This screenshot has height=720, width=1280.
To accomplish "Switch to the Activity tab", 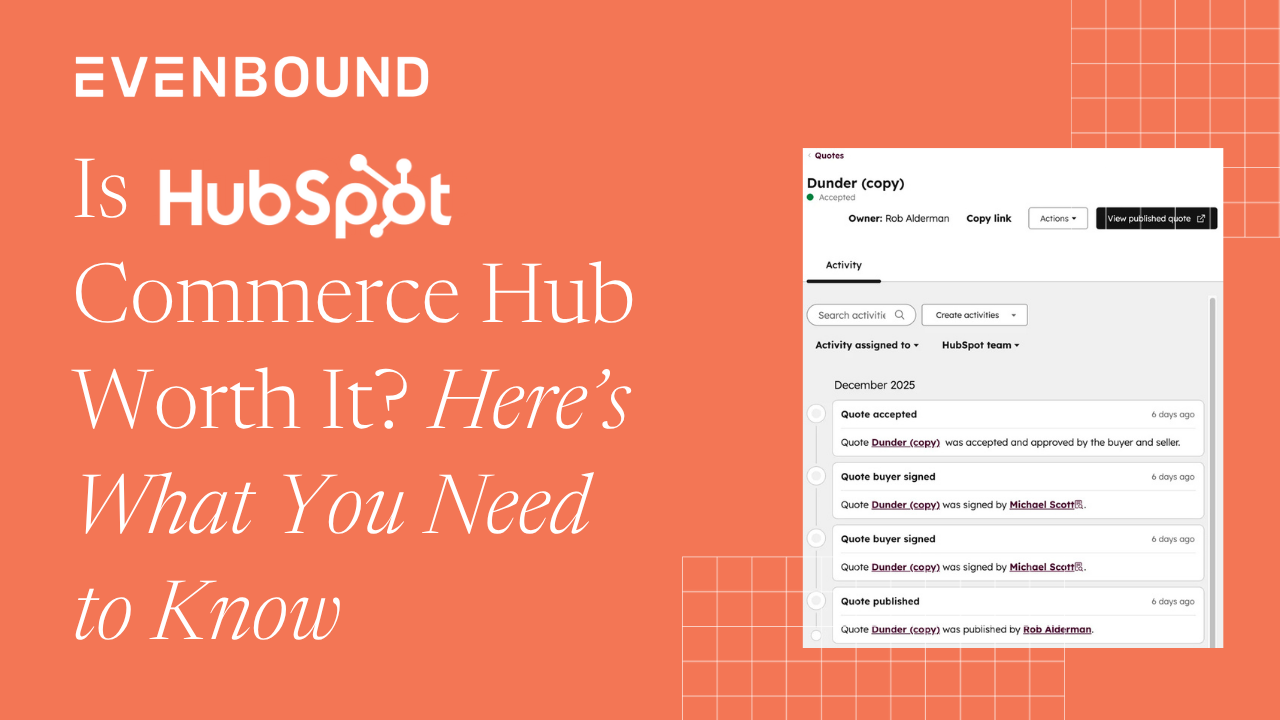I will [x=843, y=265].
